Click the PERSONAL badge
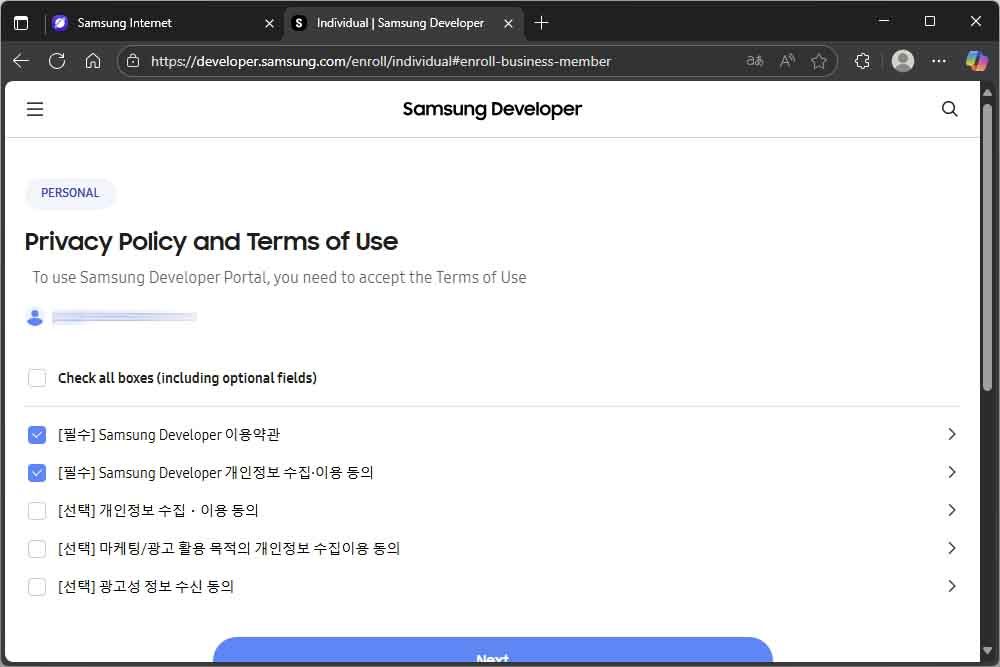The image size is (1000, 667). point(70,193)
